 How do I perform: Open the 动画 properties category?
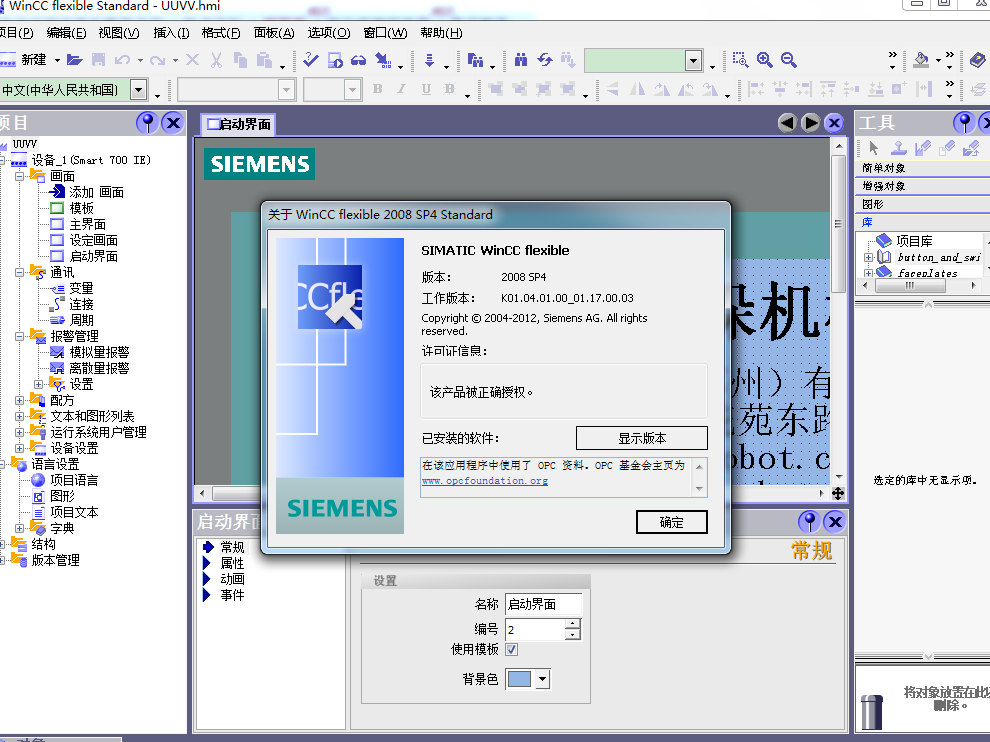point(232,579)
